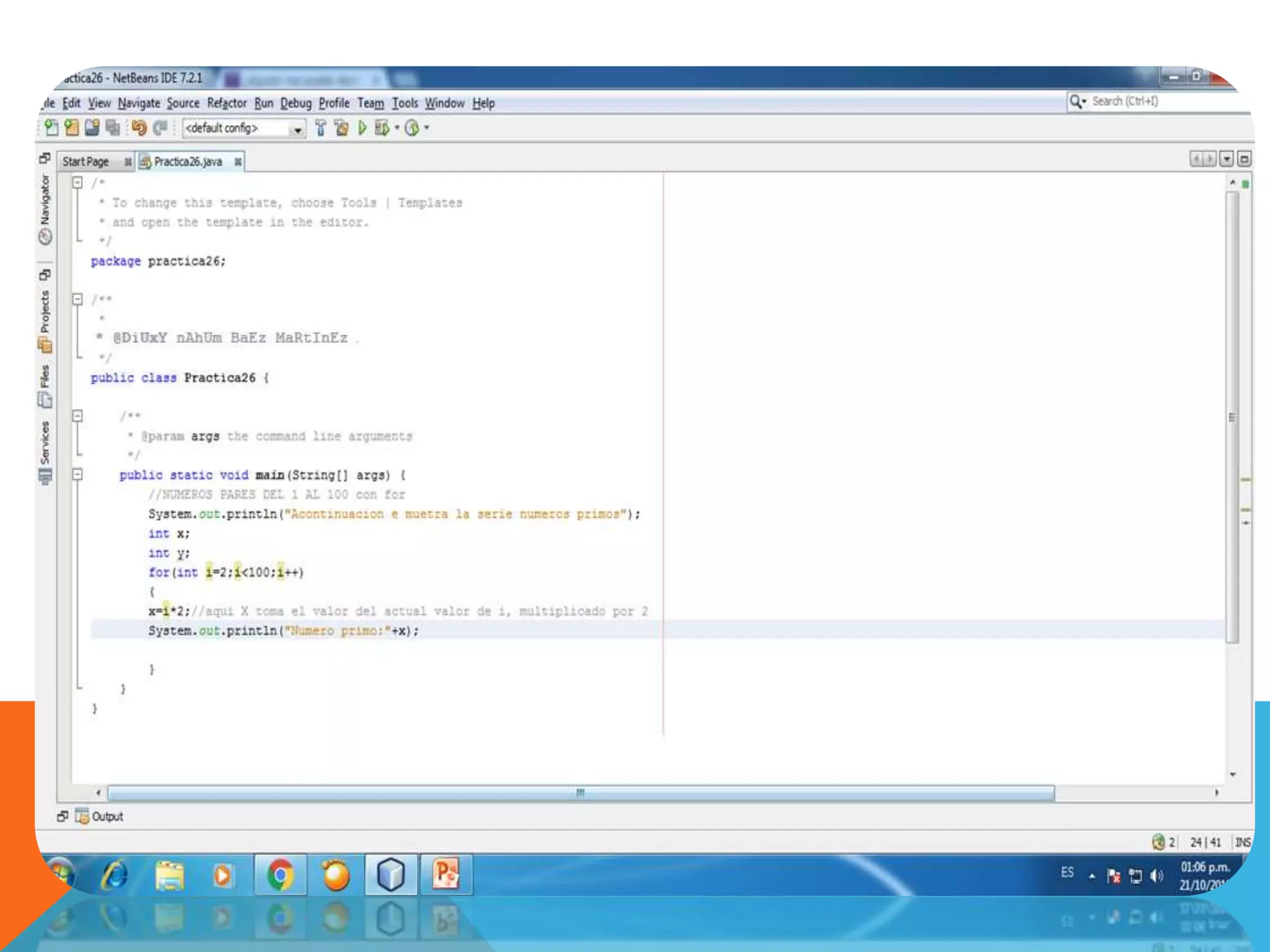Click the horizontal editor scrollbar
The width and height of the screenshot is (1270, 952).
coord(580,793)
